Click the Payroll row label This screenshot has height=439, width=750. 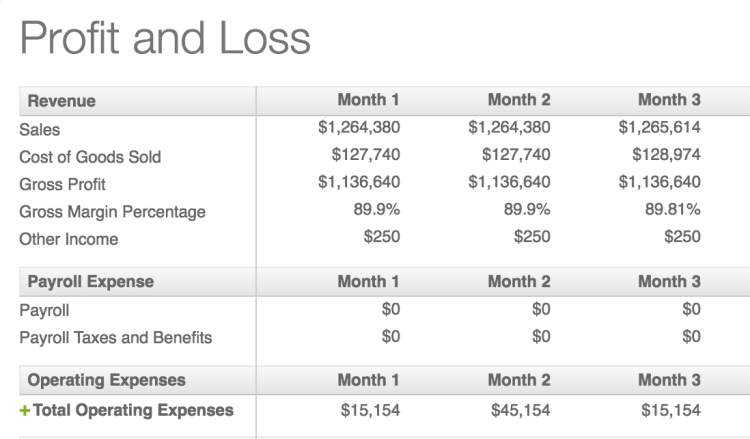[44, 310]
